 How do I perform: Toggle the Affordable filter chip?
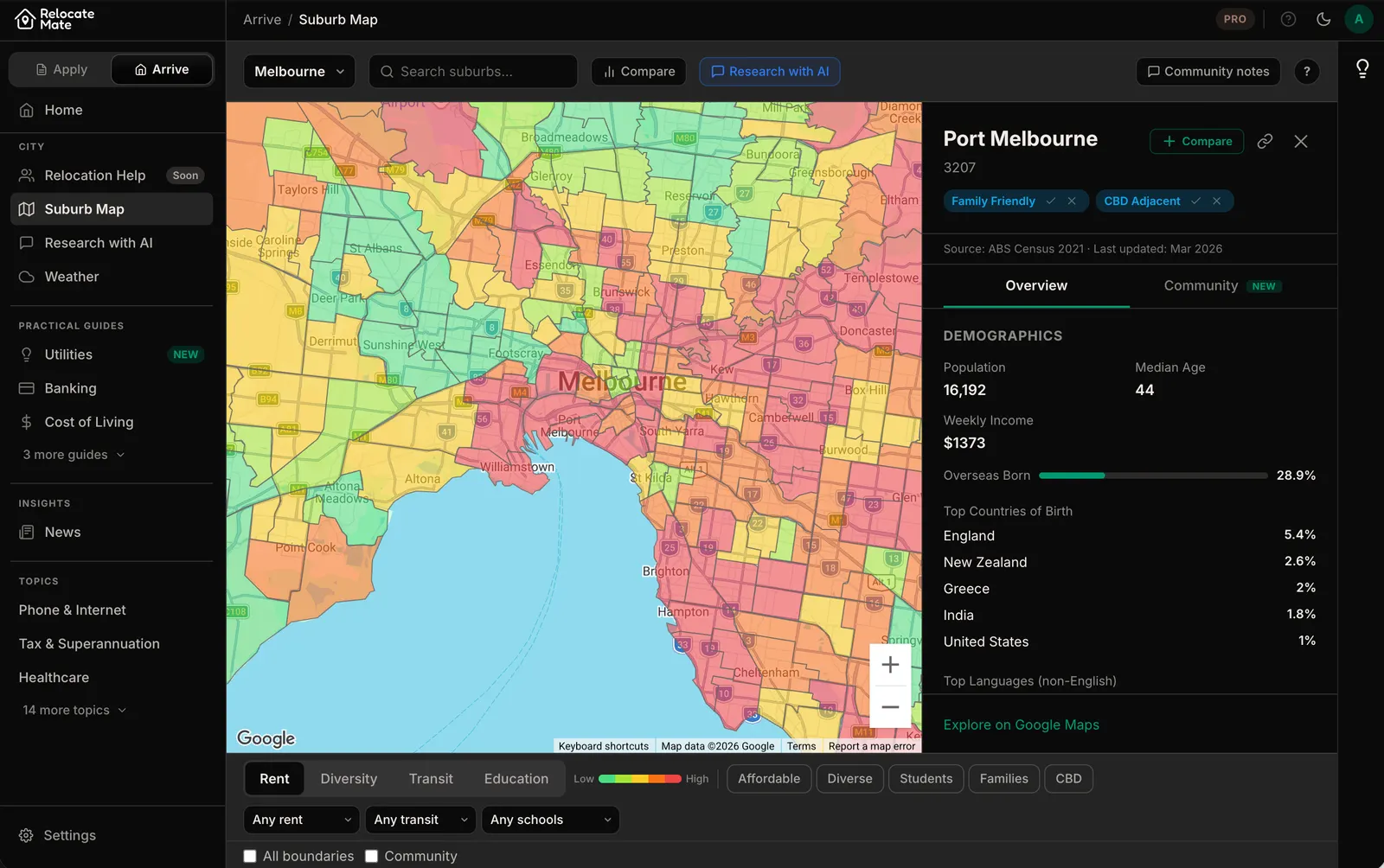769,779
